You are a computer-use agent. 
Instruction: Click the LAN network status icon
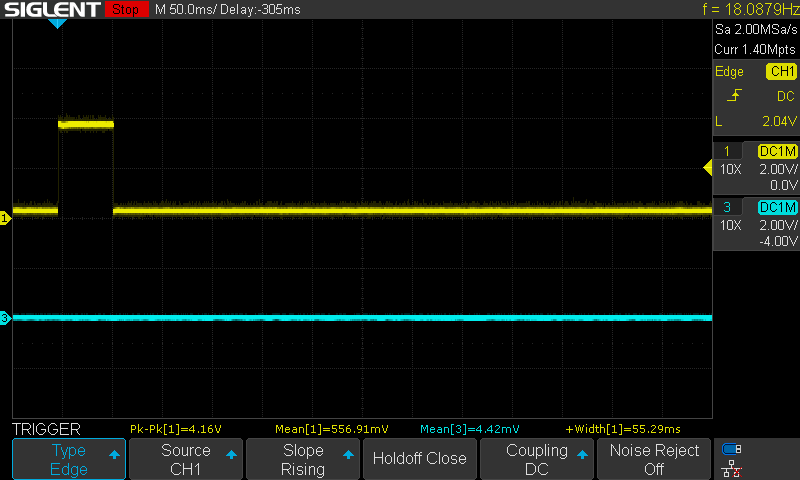[x=732, y=467]
